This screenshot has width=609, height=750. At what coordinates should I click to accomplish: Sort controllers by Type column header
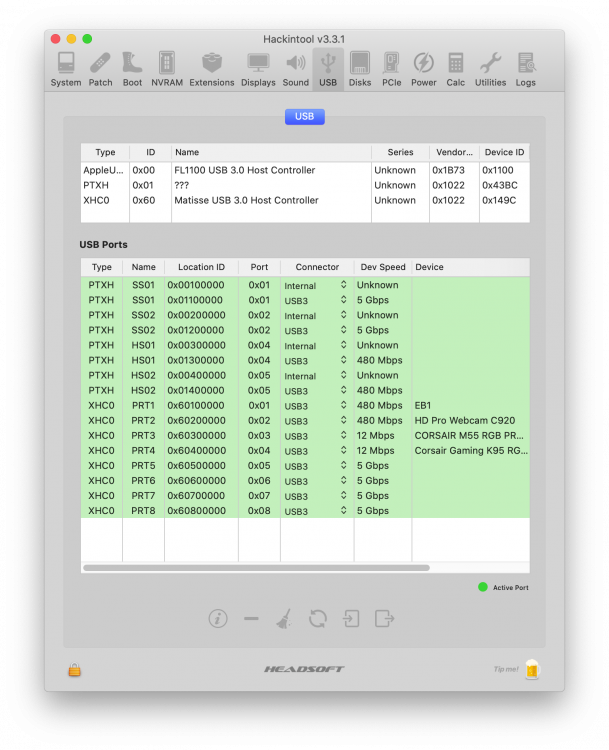coord(105,152)
